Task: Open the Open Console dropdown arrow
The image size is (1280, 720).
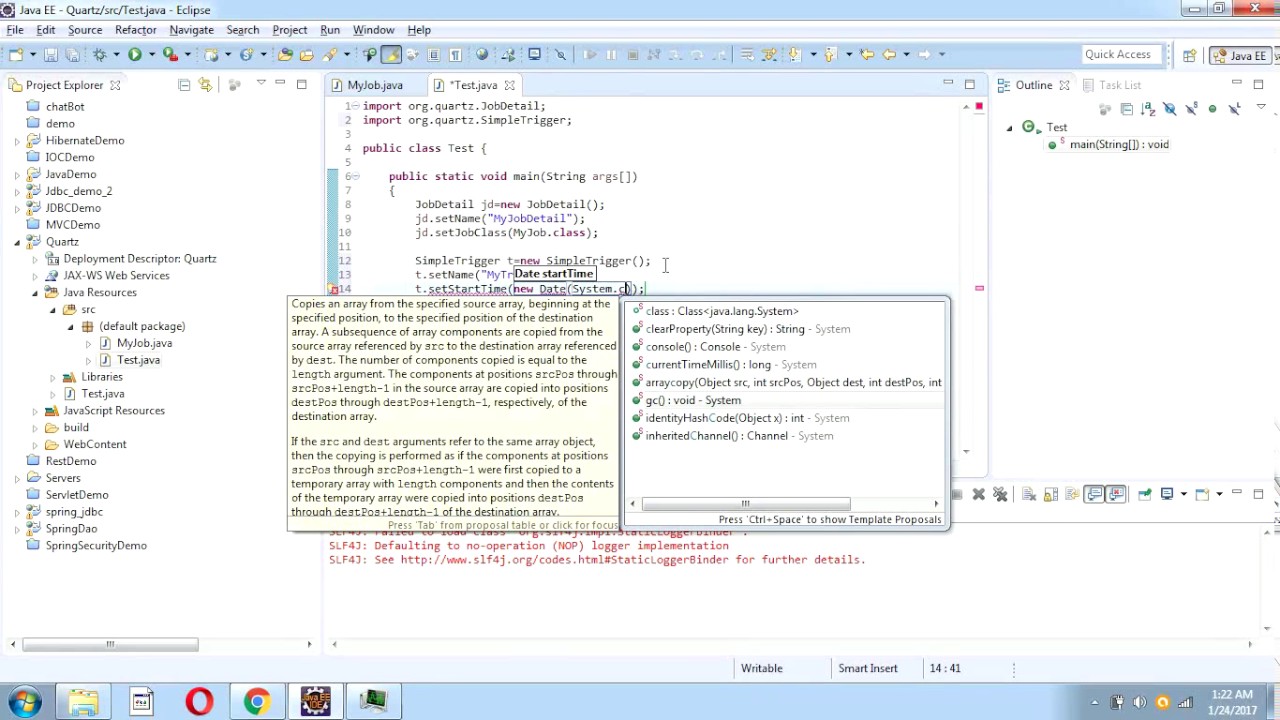Action: (x=1219, y=494)
